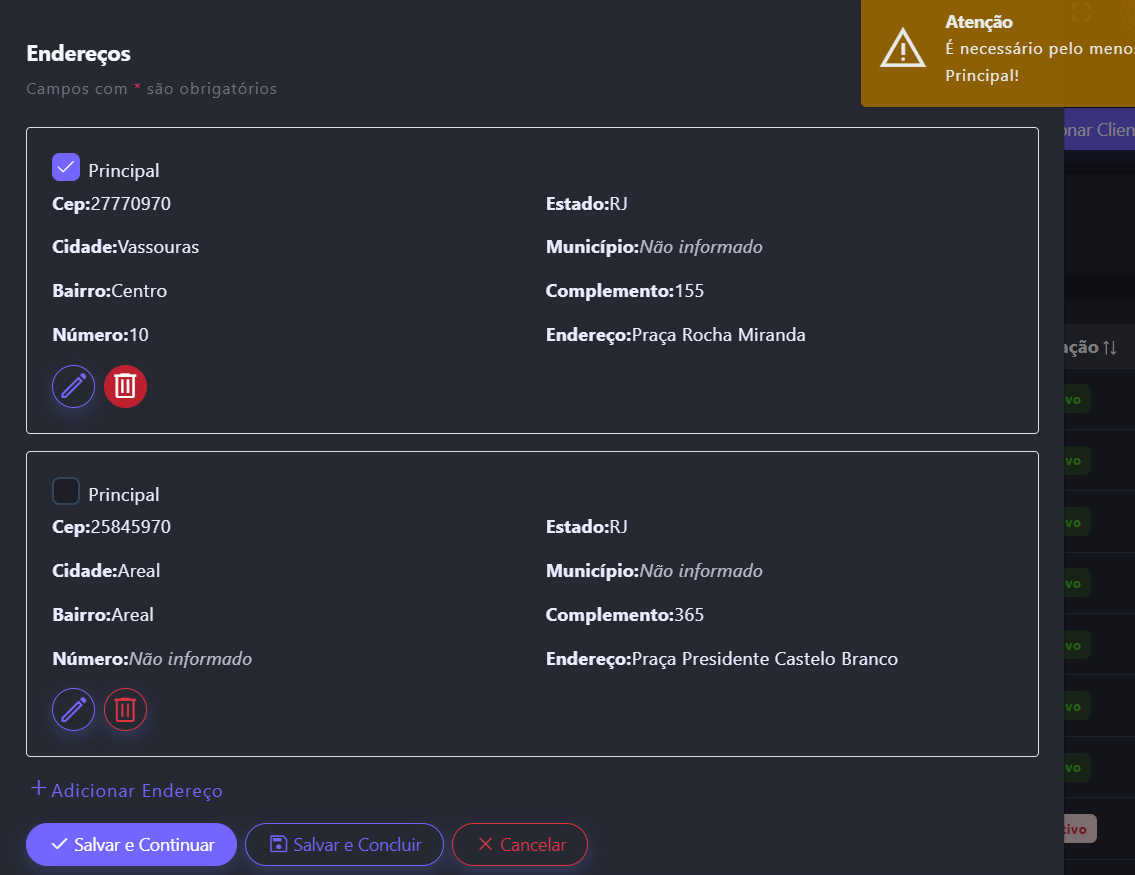Click the Praça Presidente Castelo Branco address text
The width and height of the screenshot is (1135, 875).
(765, 659)
